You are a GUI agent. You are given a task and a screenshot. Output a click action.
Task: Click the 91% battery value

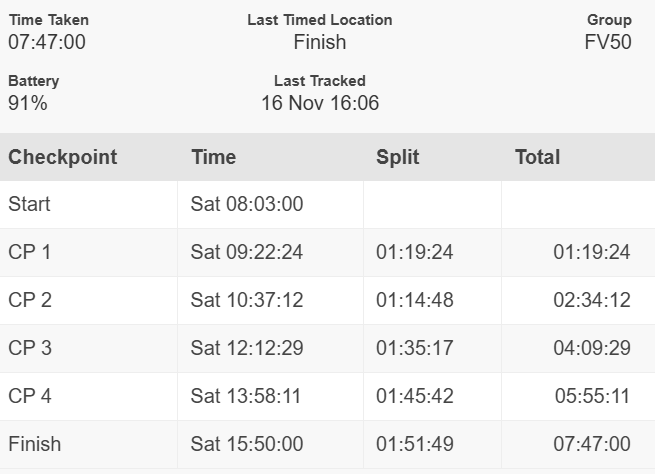(x=28, y=103)
